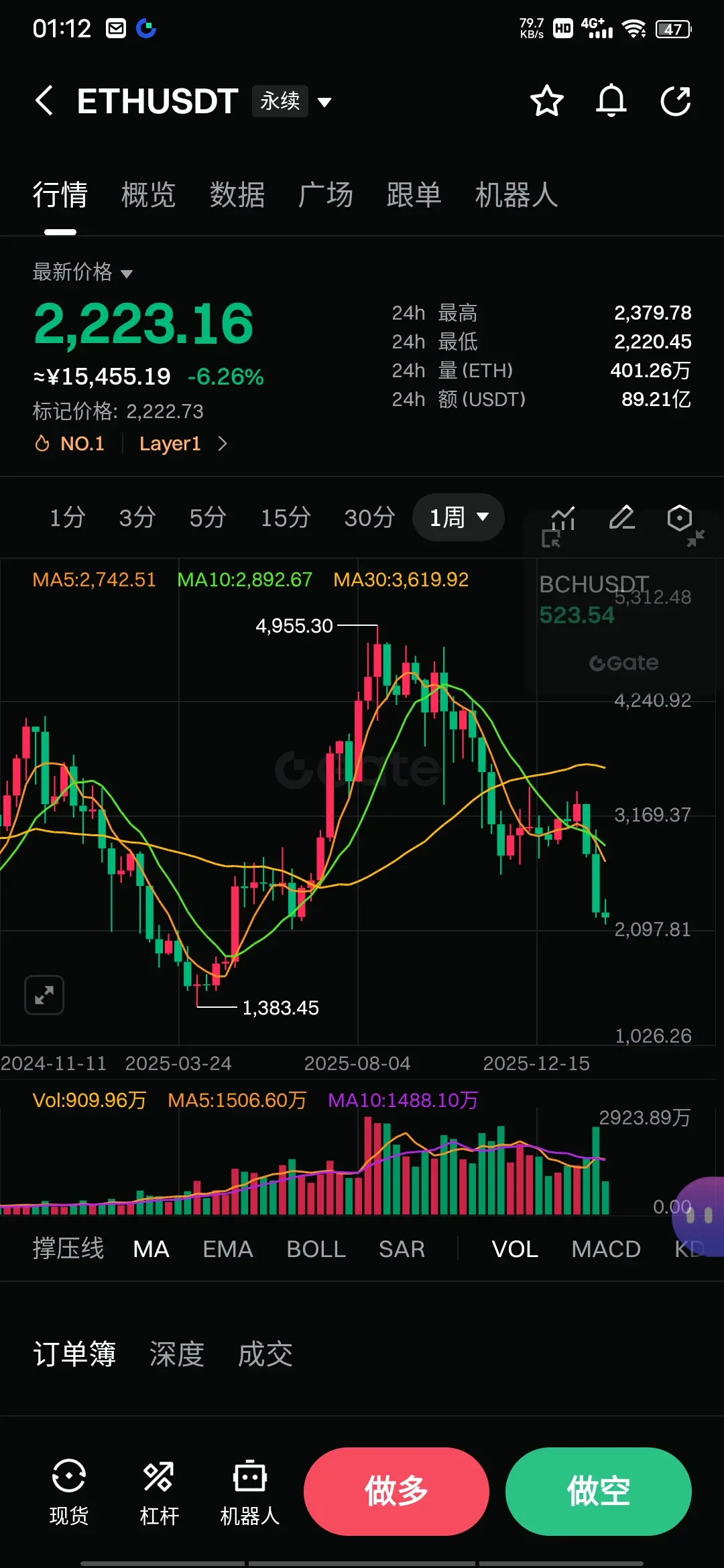Tap 24h 额 (USDT) value 89.21亿
The image size is (724, 1568).
[x=656, y=399]
